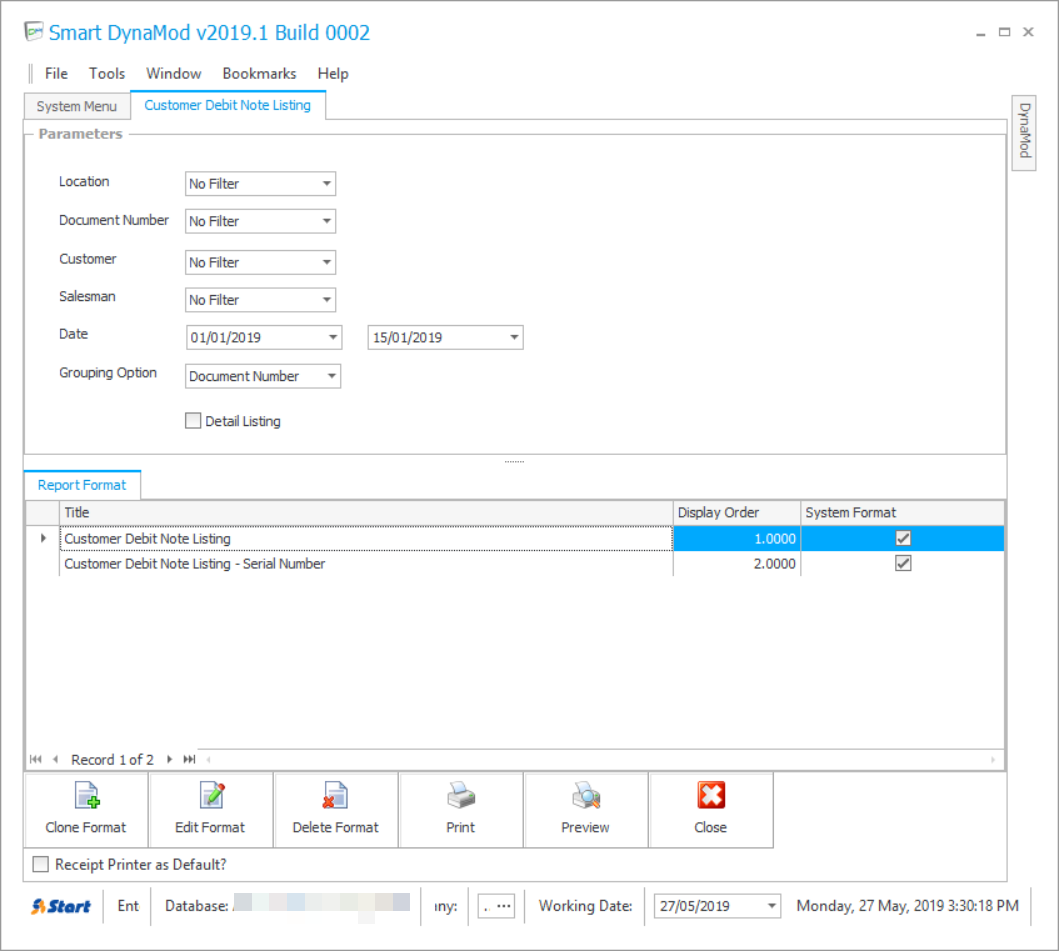Open the Location filter dropdown
Screen dimensions: 1059x951
point(327,184)
